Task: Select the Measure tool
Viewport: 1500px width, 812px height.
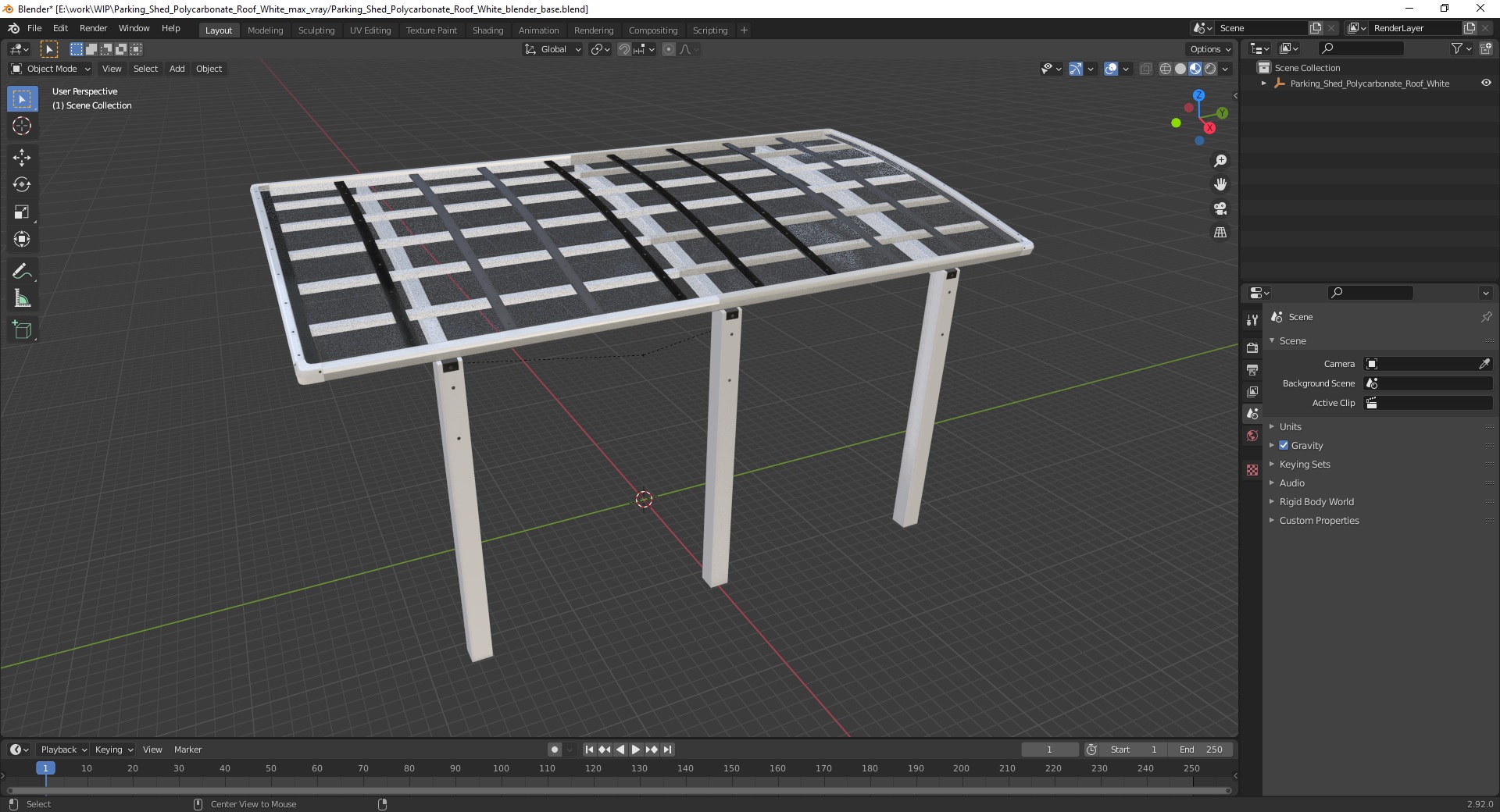Action: coord(22,299)
